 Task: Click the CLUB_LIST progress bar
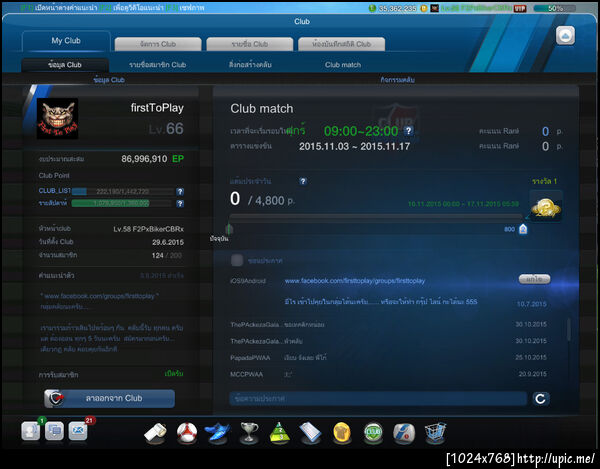(123, 192)
